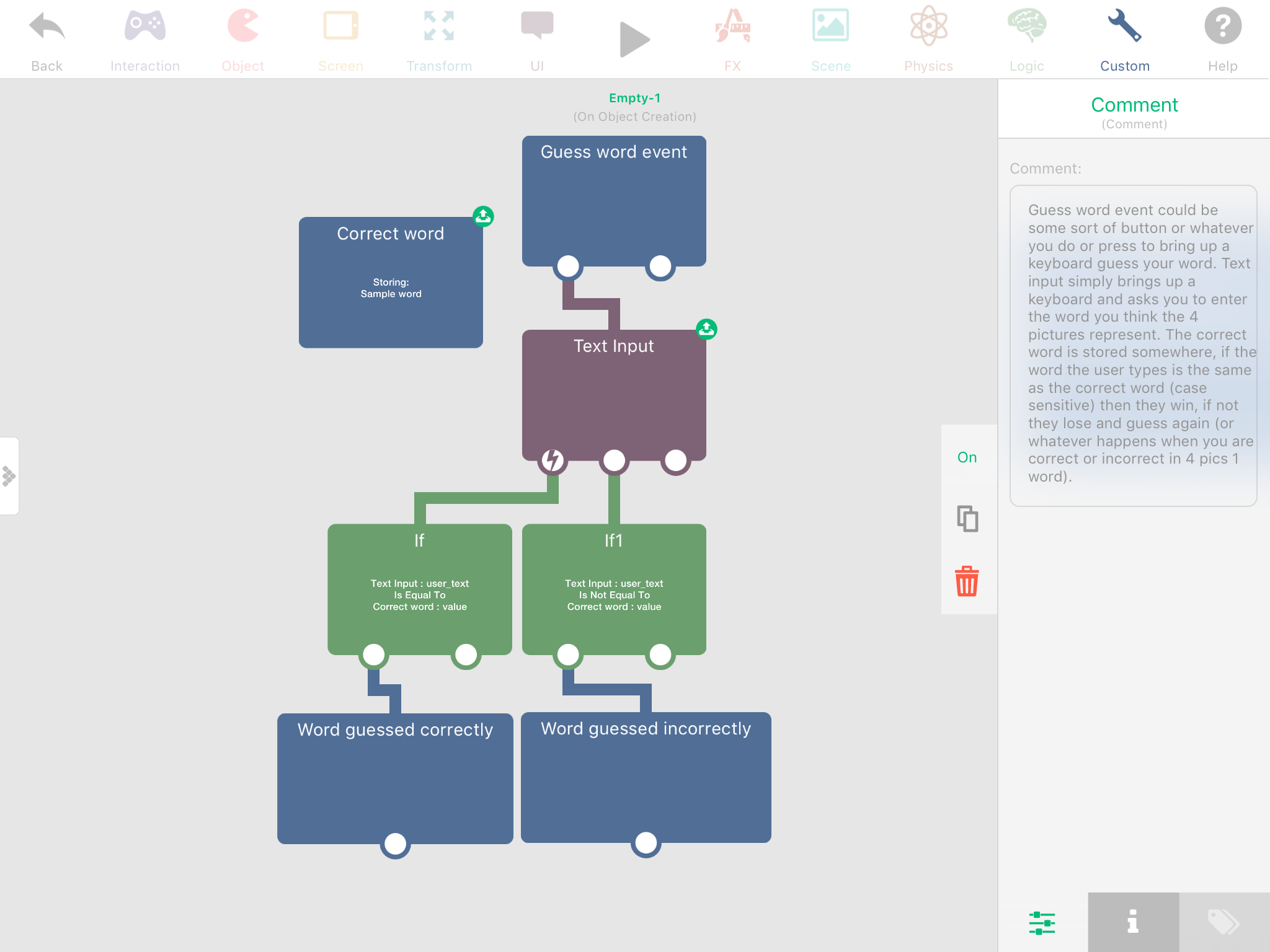Click green share badge on Correct word
Image resolution: width=1270 pixels, height=952 pixels.
coord(483,216)
